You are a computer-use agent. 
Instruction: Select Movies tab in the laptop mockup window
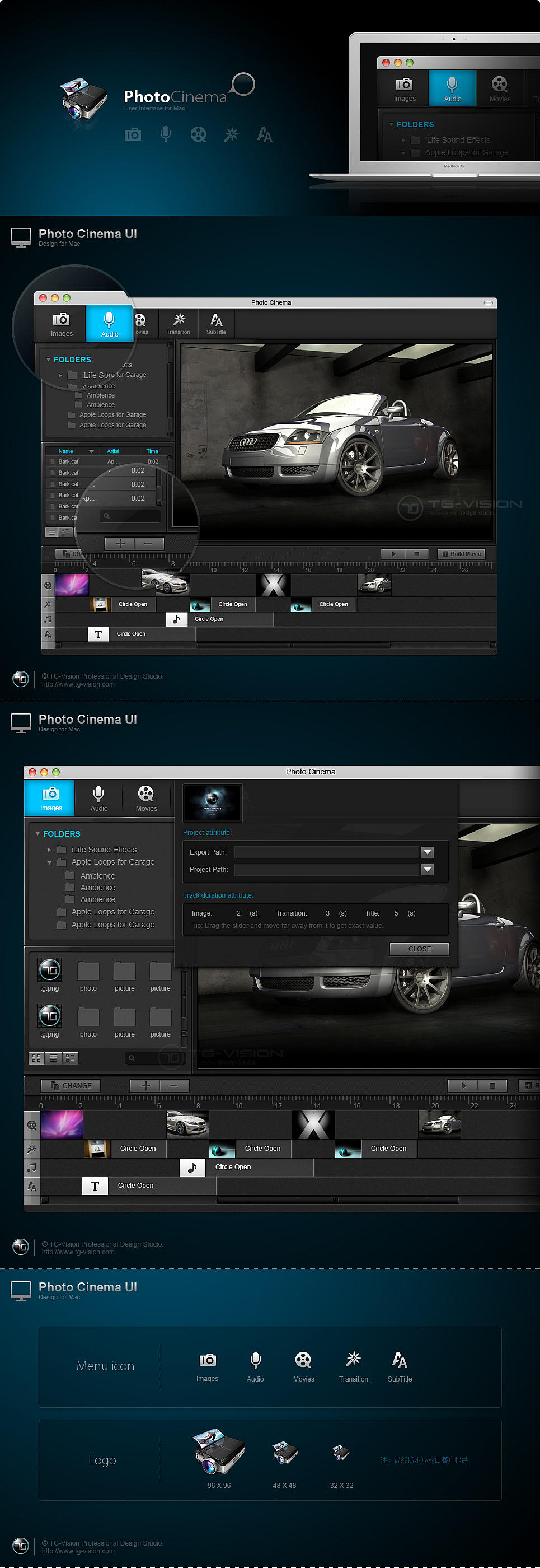click(499, 89)
